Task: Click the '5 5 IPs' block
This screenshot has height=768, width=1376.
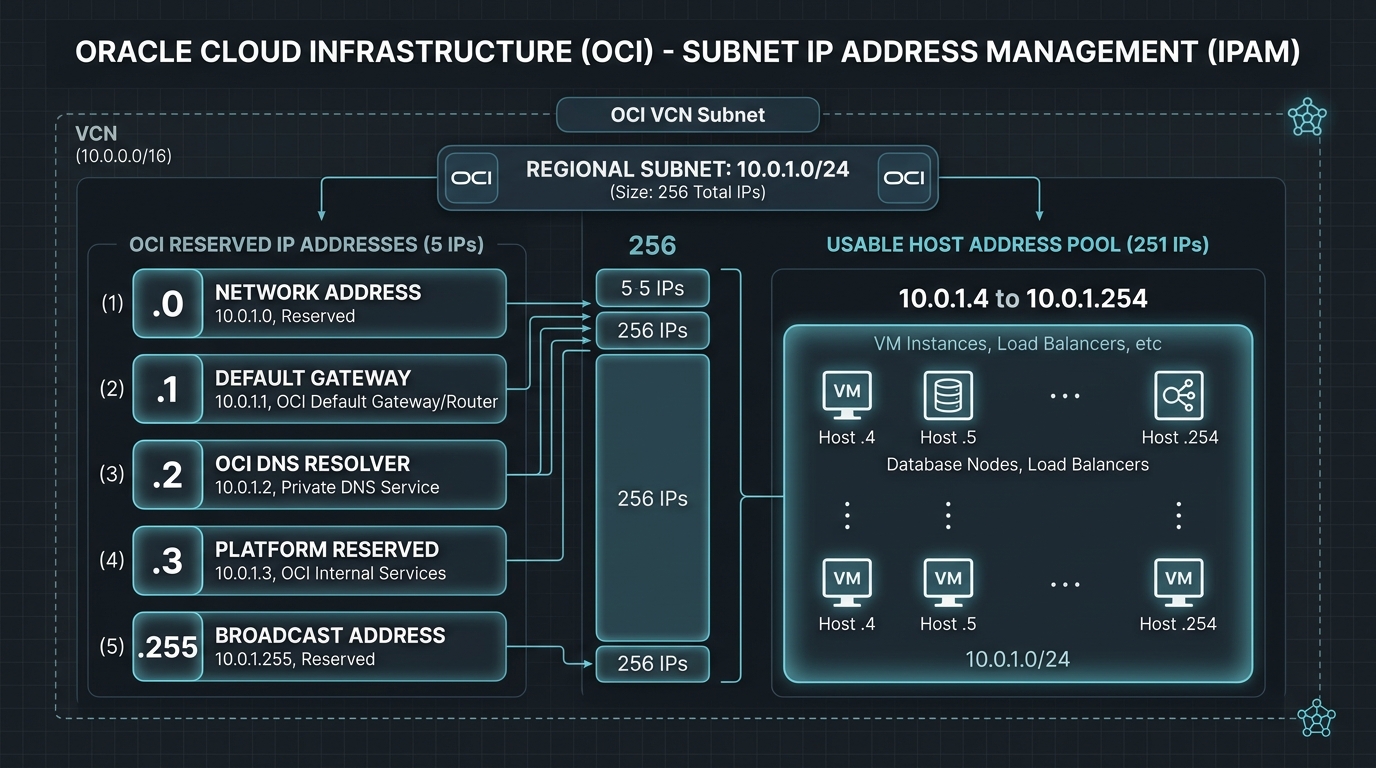Action: [653, 288]
